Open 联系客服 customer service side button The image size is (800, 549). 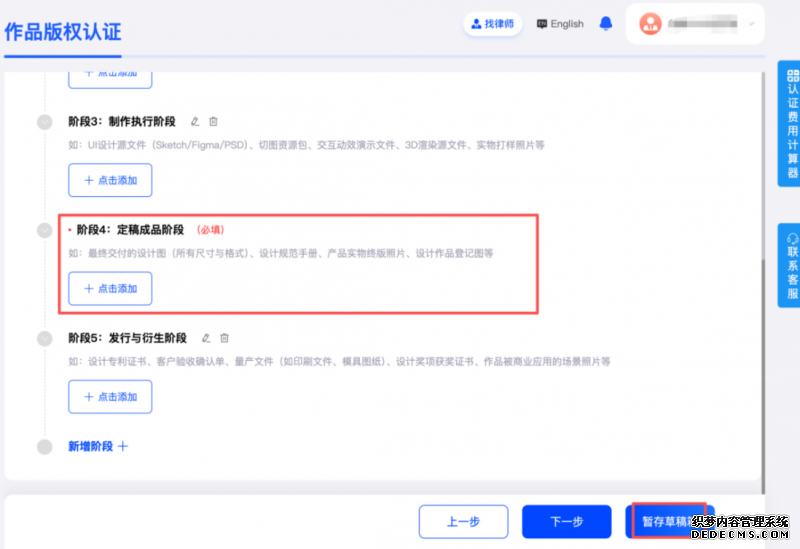point(791,265)
